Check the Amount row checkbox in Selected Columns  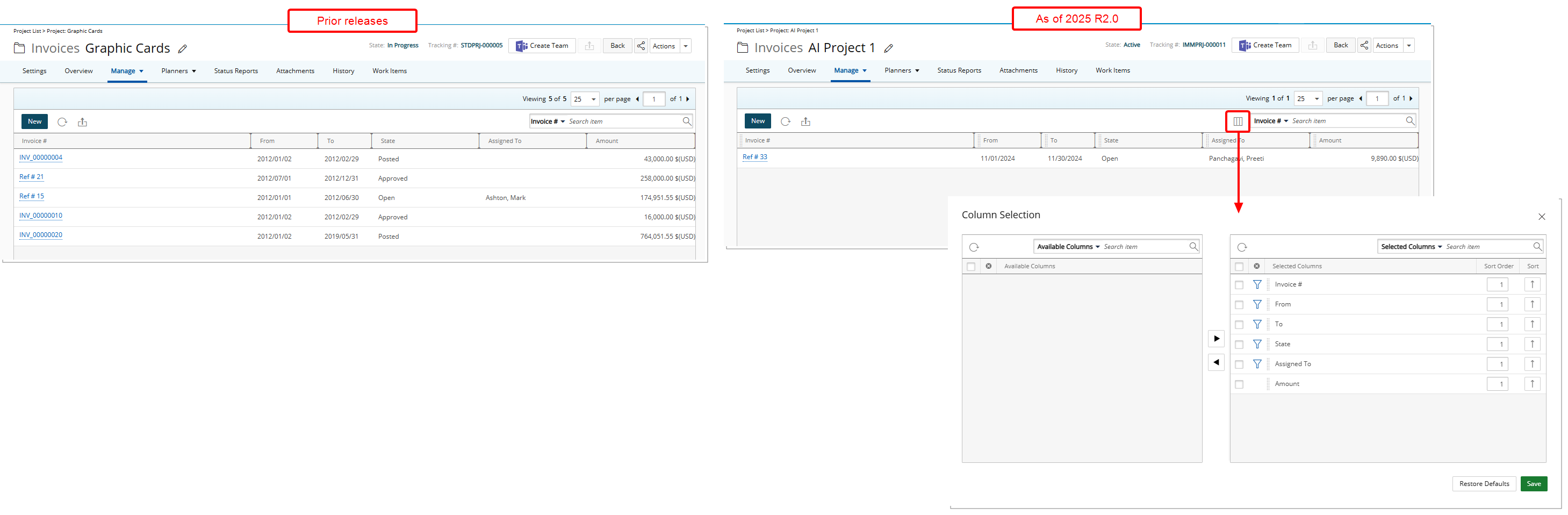pyautogui.click(x=1239, y=384)
